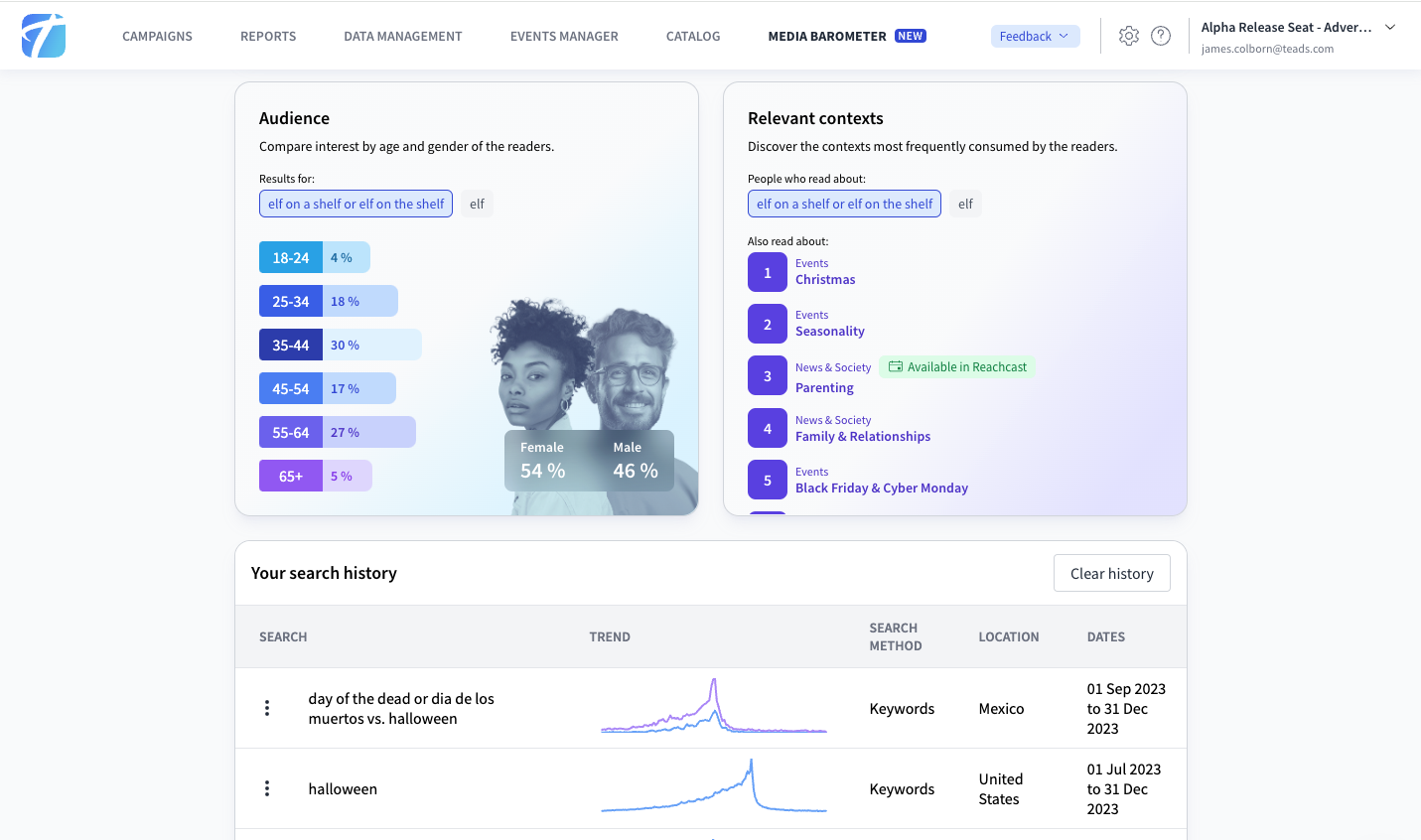Click the halloween trend chart thumbnail
1421x840 pixels.
click(713, 788)
